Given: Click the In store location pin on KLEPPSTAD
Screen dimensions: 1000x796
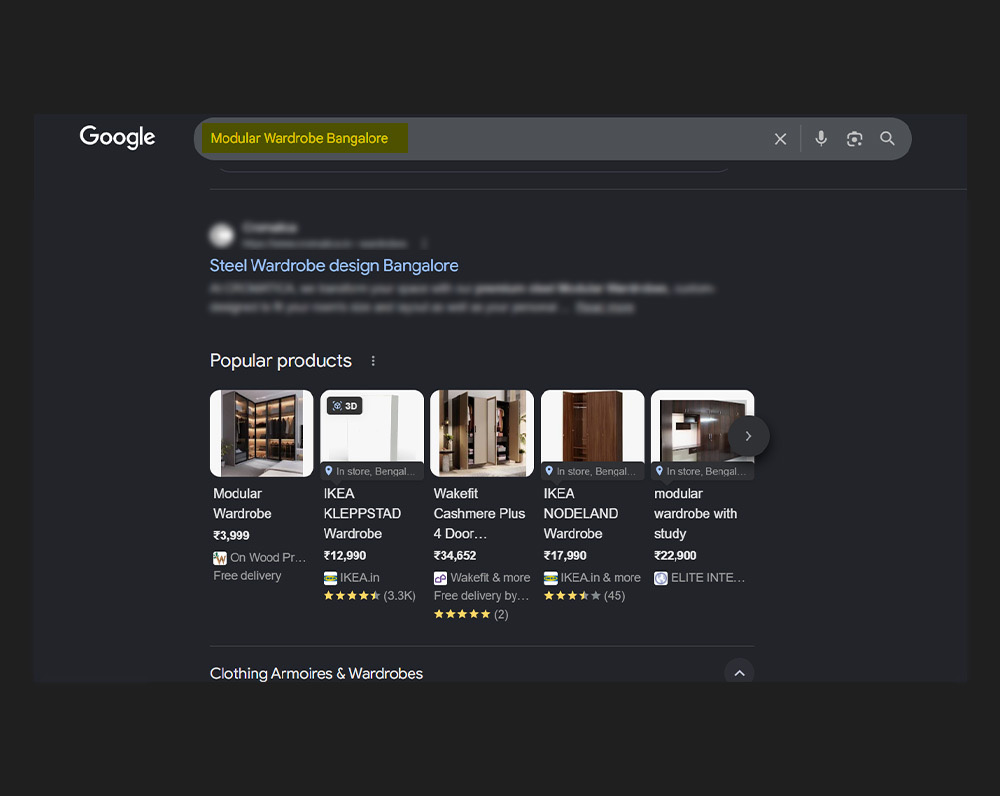Looking at the screenshot, I should [329, 471].
